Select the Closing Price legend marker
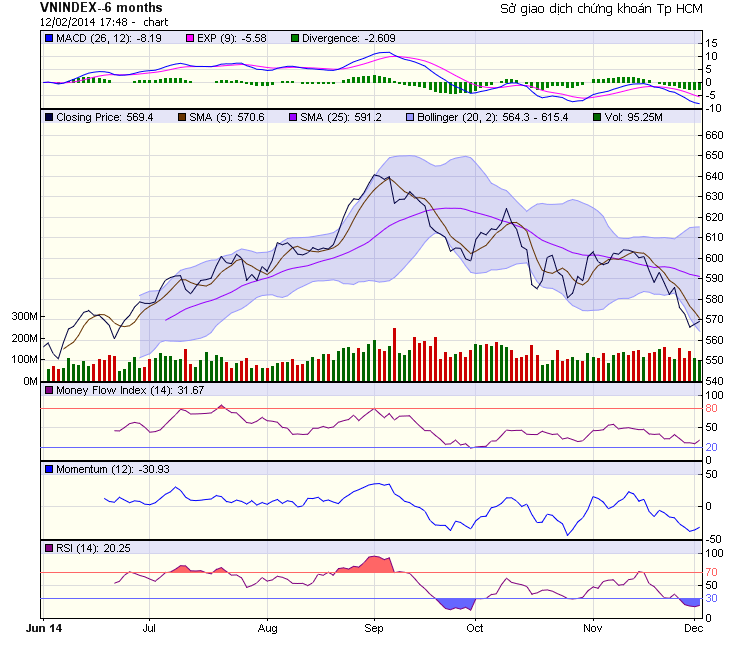Screen dimensions: 742x649 [x=49, y=117]
